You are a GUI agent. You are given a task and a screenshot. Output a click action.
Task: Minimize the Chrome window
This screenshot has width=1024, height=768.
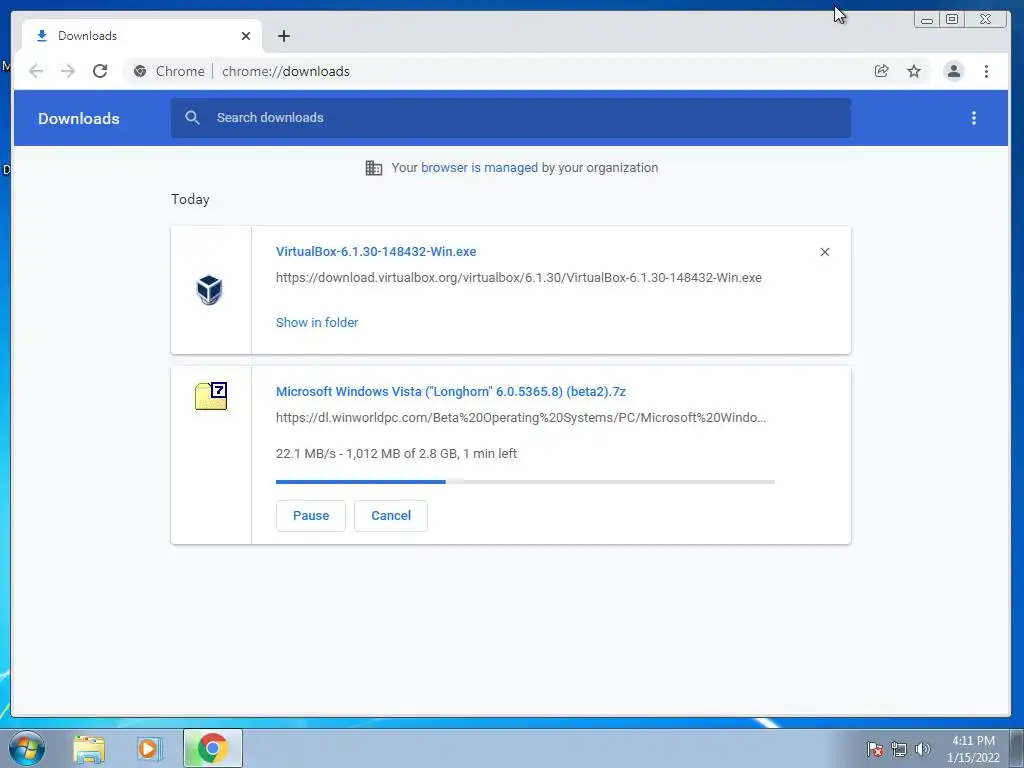[x=927, y=20]
